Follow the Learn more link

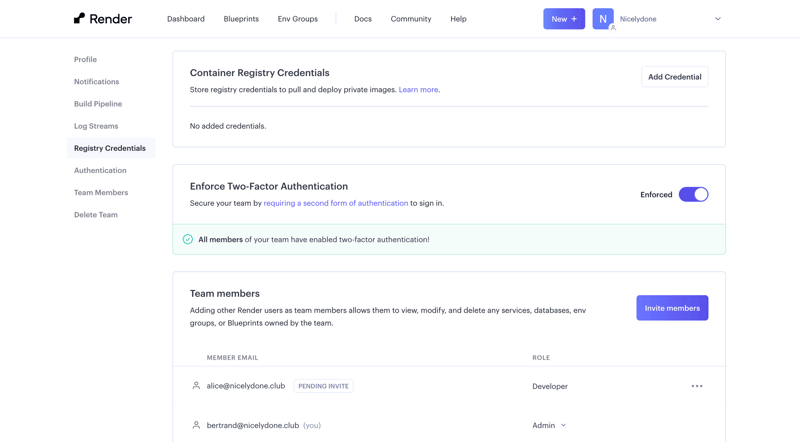(x=418, y=89)
